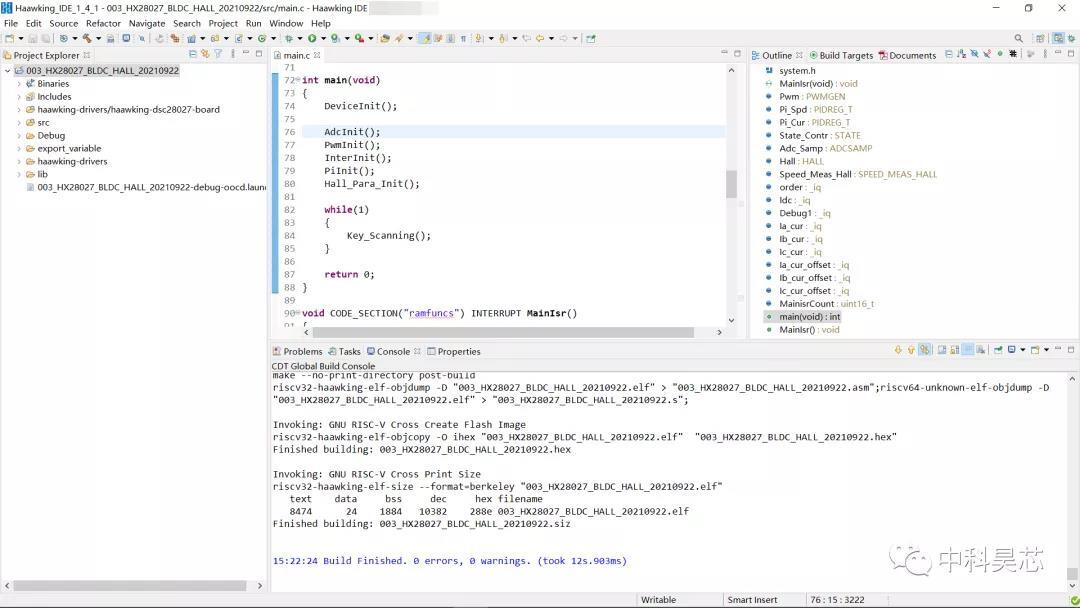This screenshot has width=1080, height=608.
Task: Select haawking-drivers/haawking-dsc28027-board folder
Action: click(x=128, y=109)
